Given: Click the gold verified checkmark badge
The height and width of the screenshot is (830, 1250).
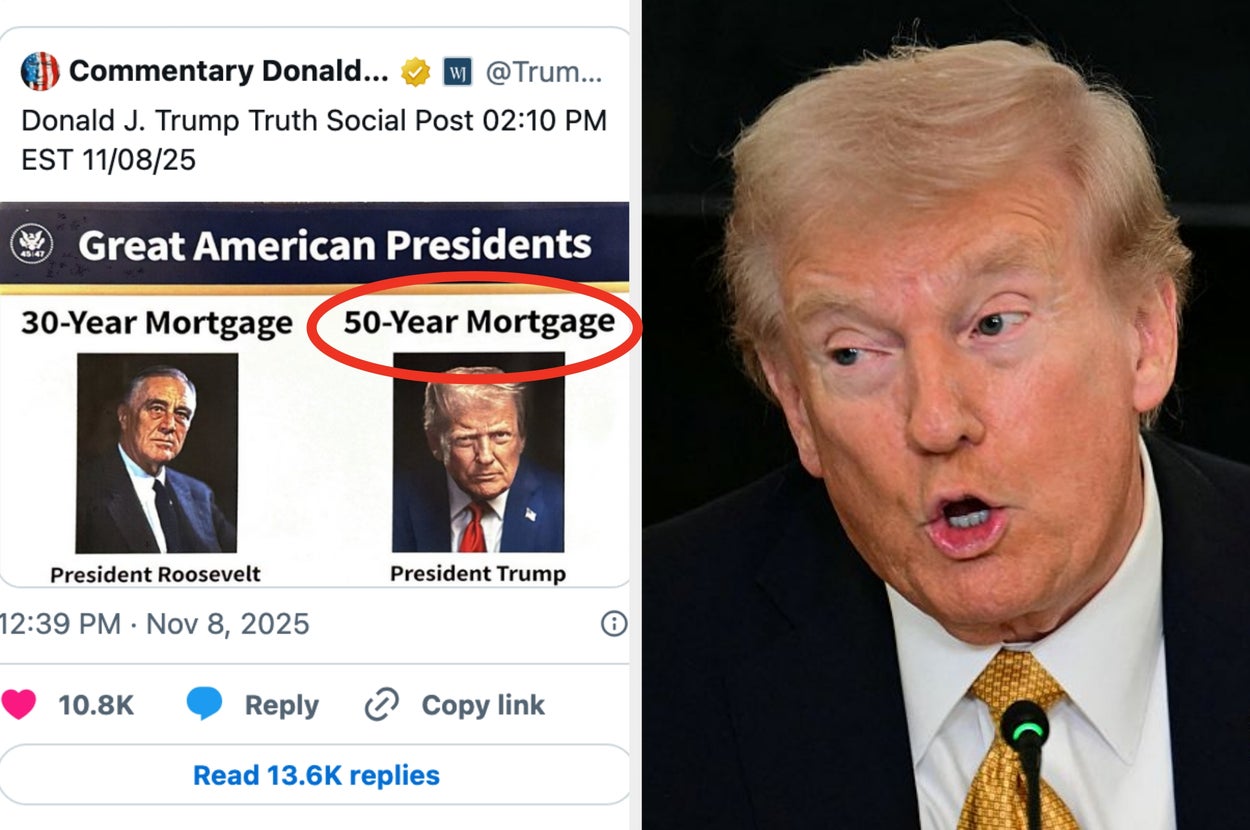Looking at the screenshot, I should (417, 71).
